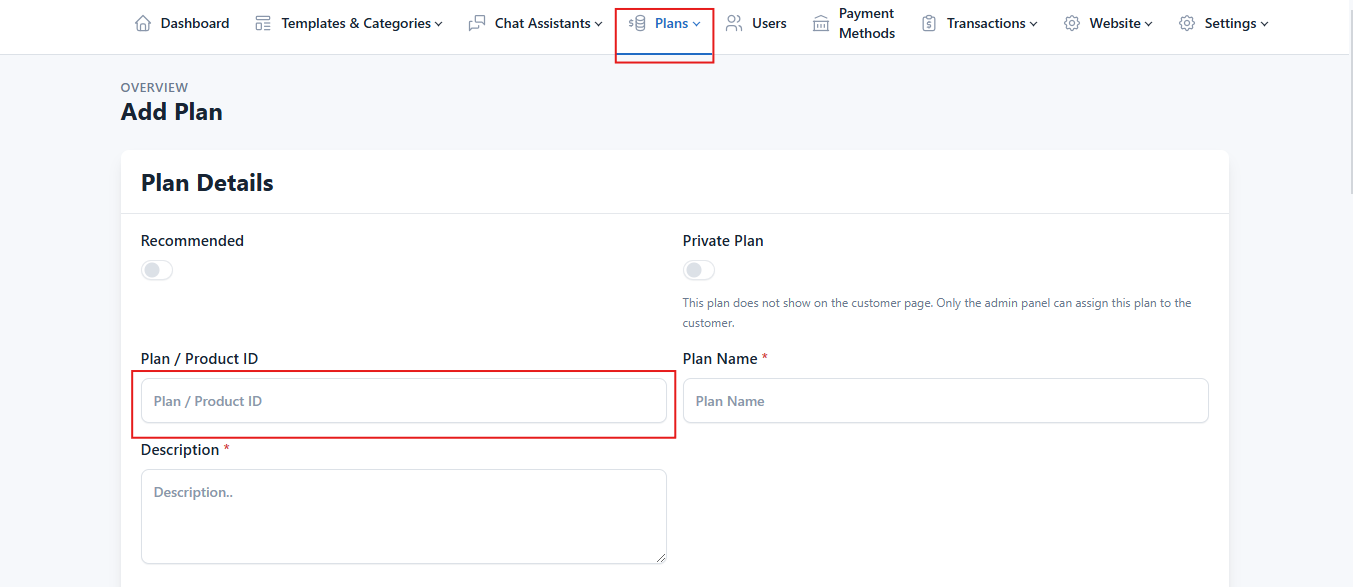Image resolution: width=1353 pixels, height=587 pixels.
Task: Click the Users people icon
Action: tap(735, 23)
